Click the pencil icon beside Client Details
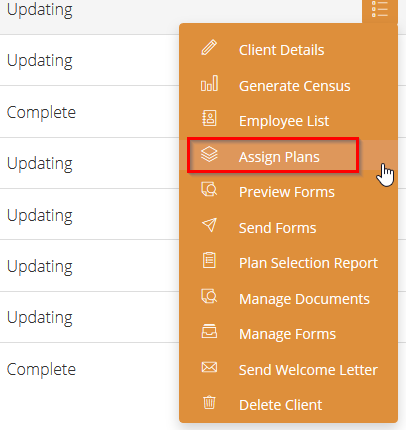 click(209, 48)
